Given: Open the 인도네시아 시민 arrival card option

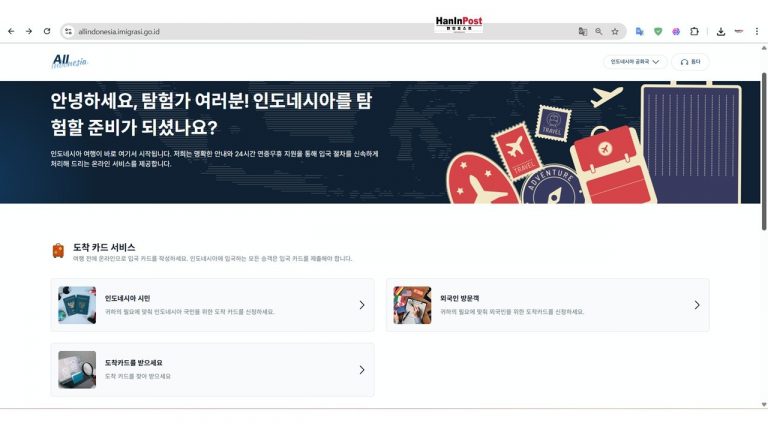Looking at the screenshot, I should (212, 305).
